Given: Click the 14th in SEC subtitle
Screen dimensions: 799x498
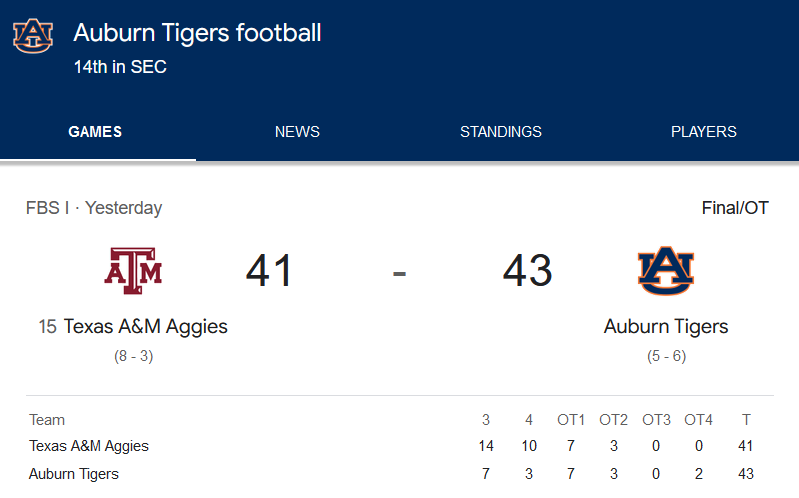Looking at the screenshot, I should click(x=120, y=68).
